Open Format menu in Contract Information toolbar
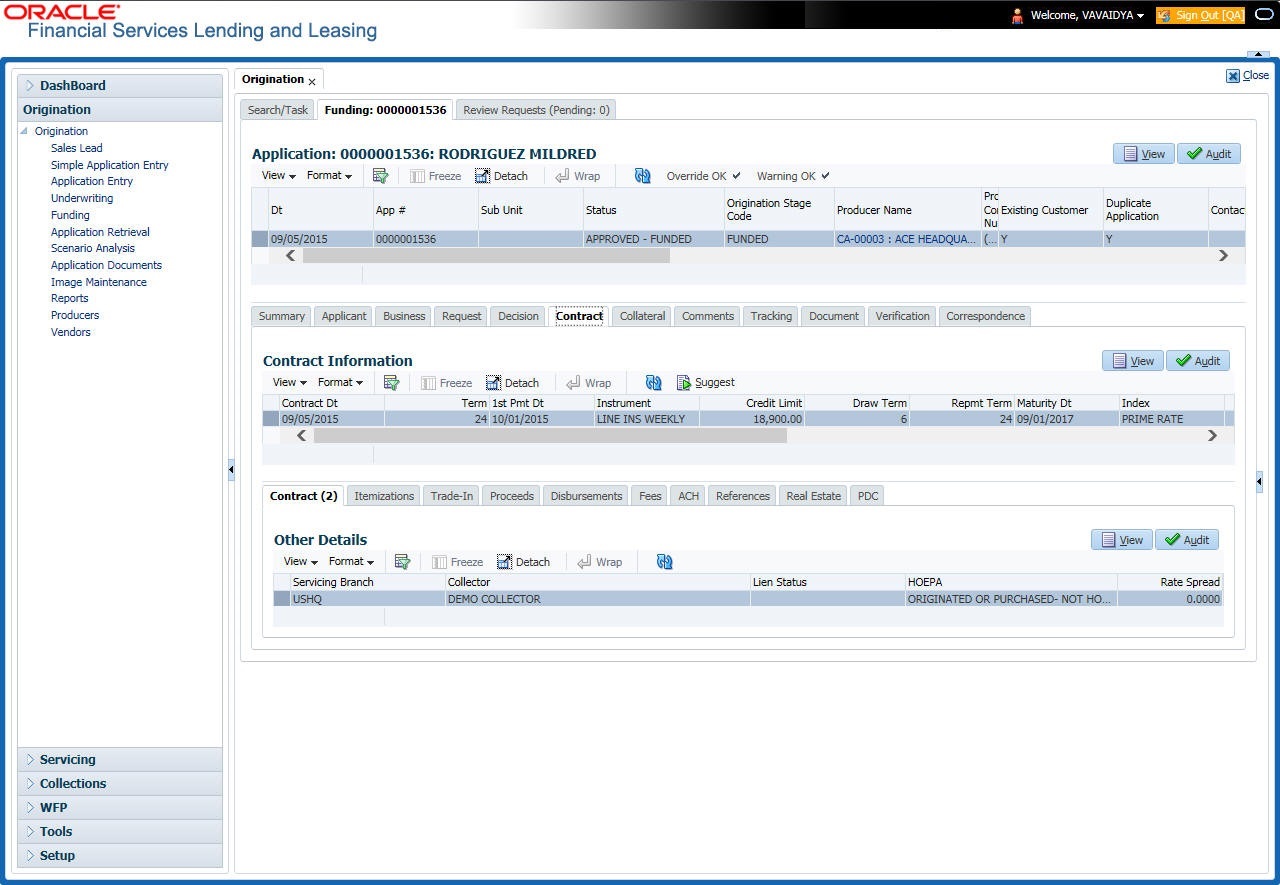The image size is (1280, 885). click(x=340, y=383)
